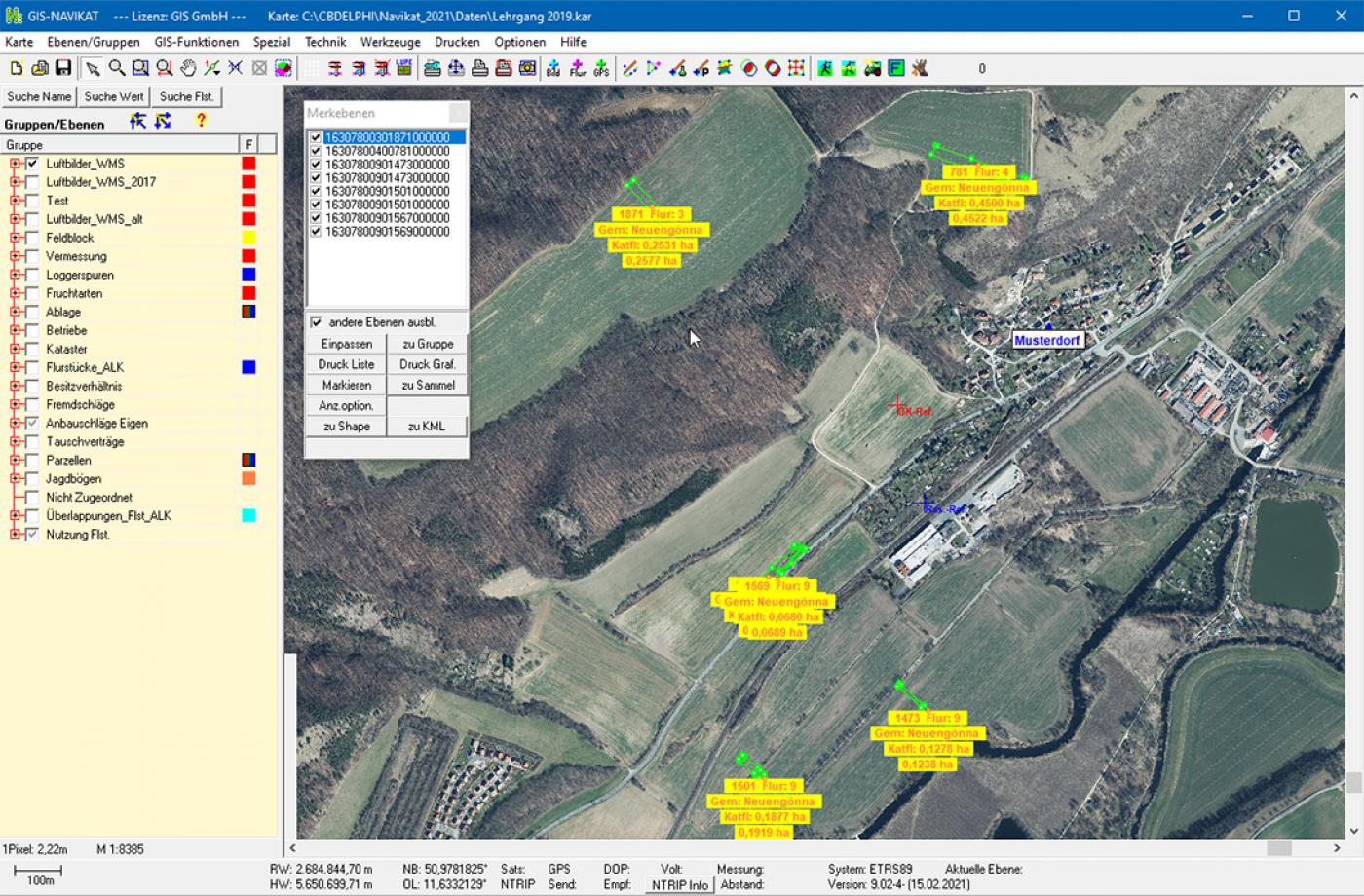
Task: Click the yellow Feldblock color swatch
Action: coord(248,238)
